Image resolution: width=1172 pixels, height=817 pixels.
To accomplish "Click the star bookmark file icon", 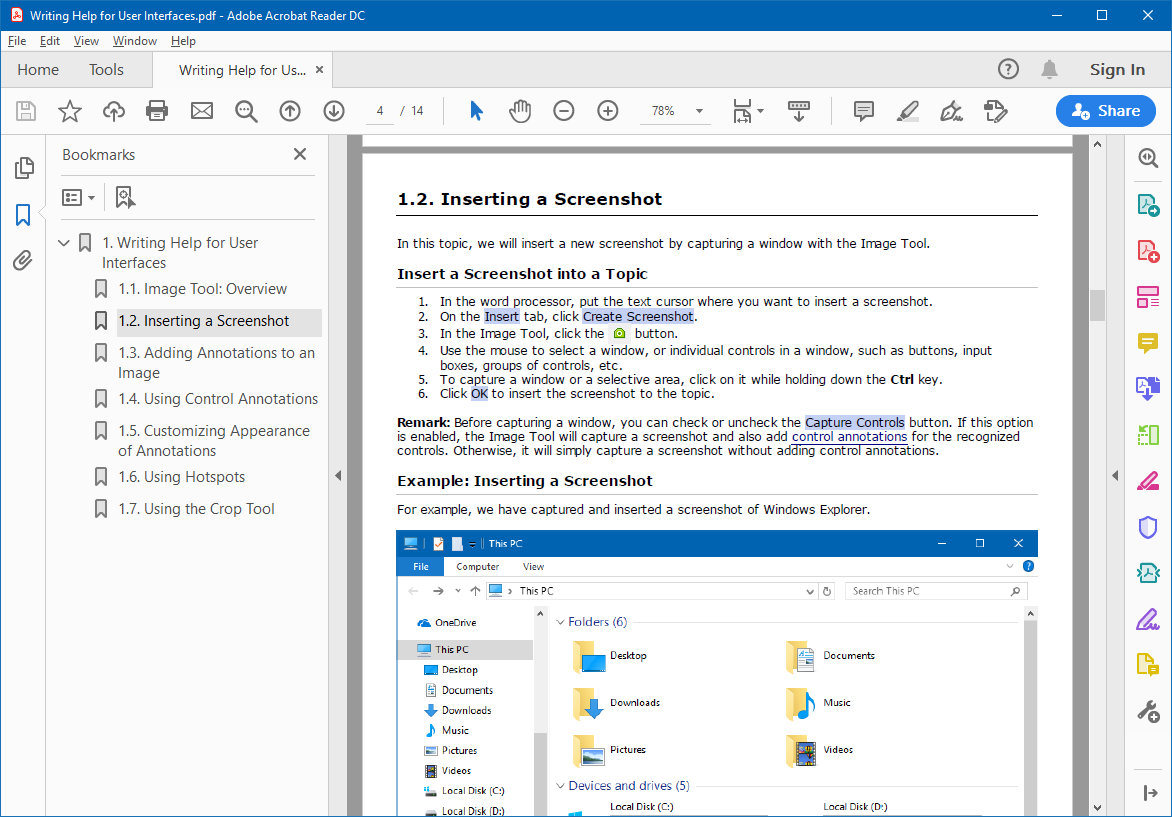I will pos(70,111).
